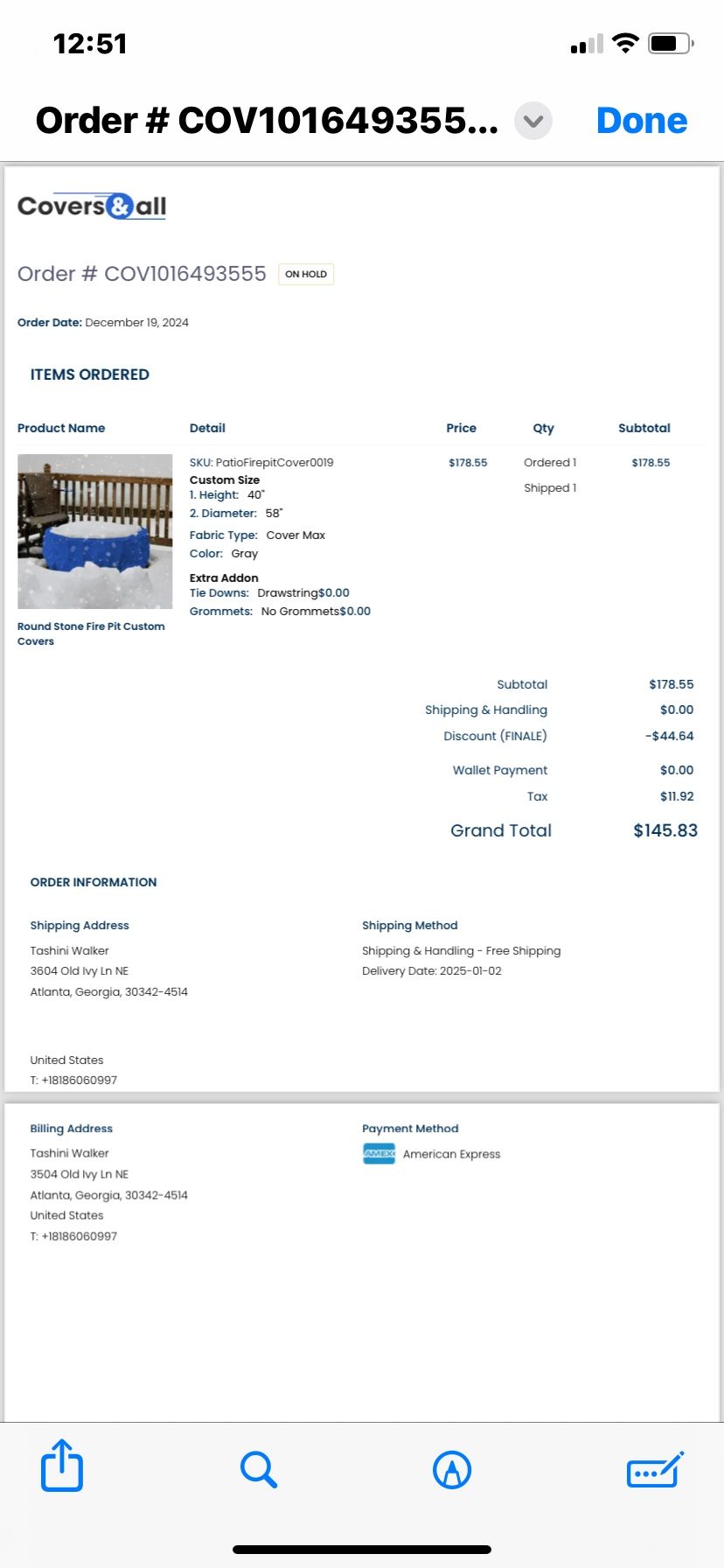
Task: Tap the Order # COV101649355 title
Action: 267,121
